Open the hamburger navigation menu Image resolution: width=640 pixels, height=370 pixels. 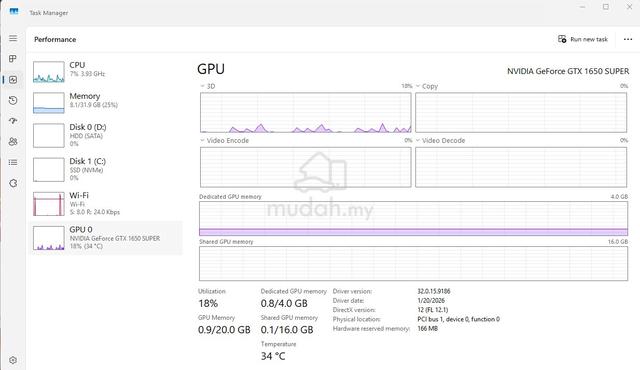13,38
